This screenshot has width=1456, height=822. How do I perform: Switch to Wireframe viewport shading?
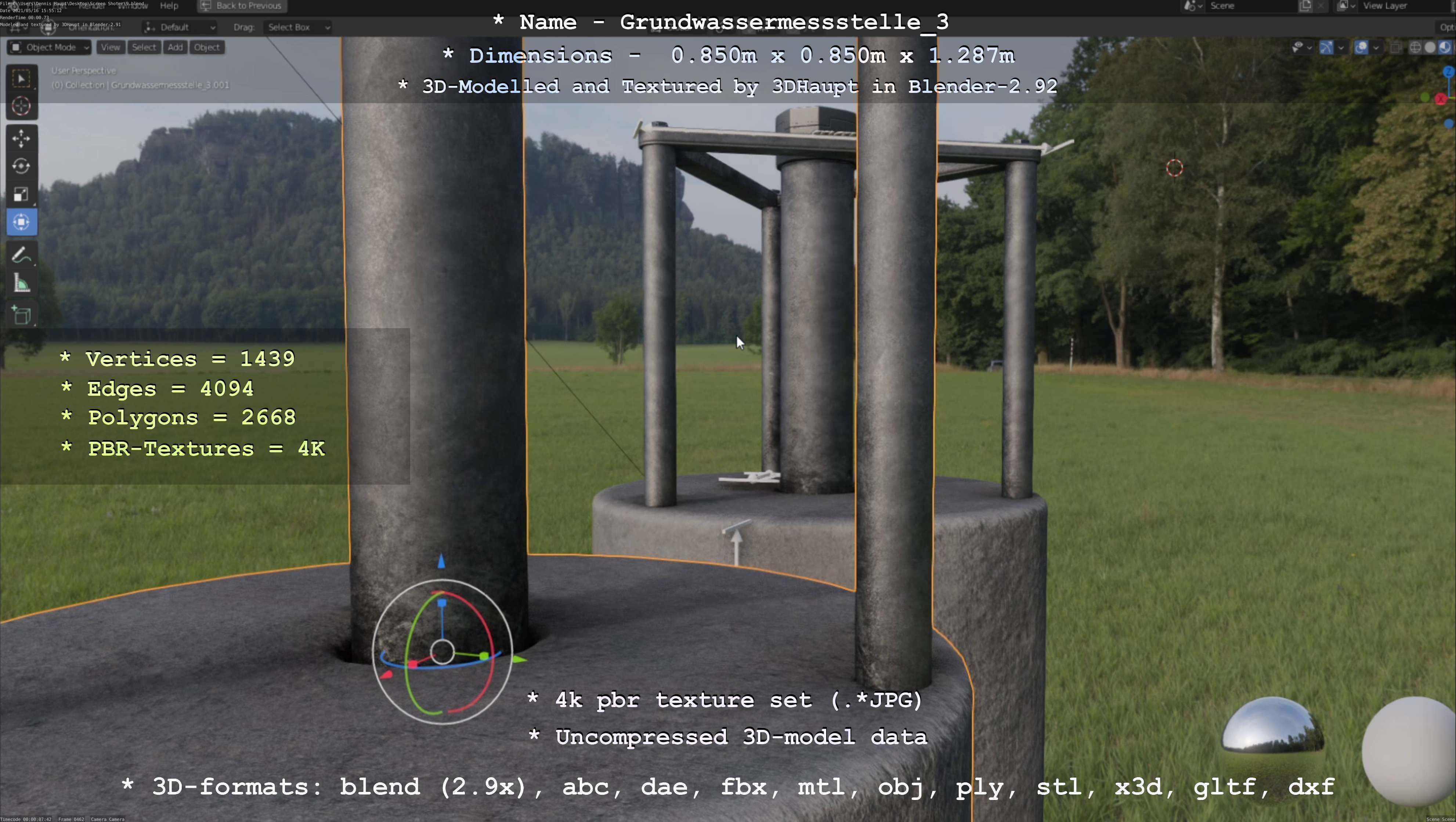click(1415, 47)
